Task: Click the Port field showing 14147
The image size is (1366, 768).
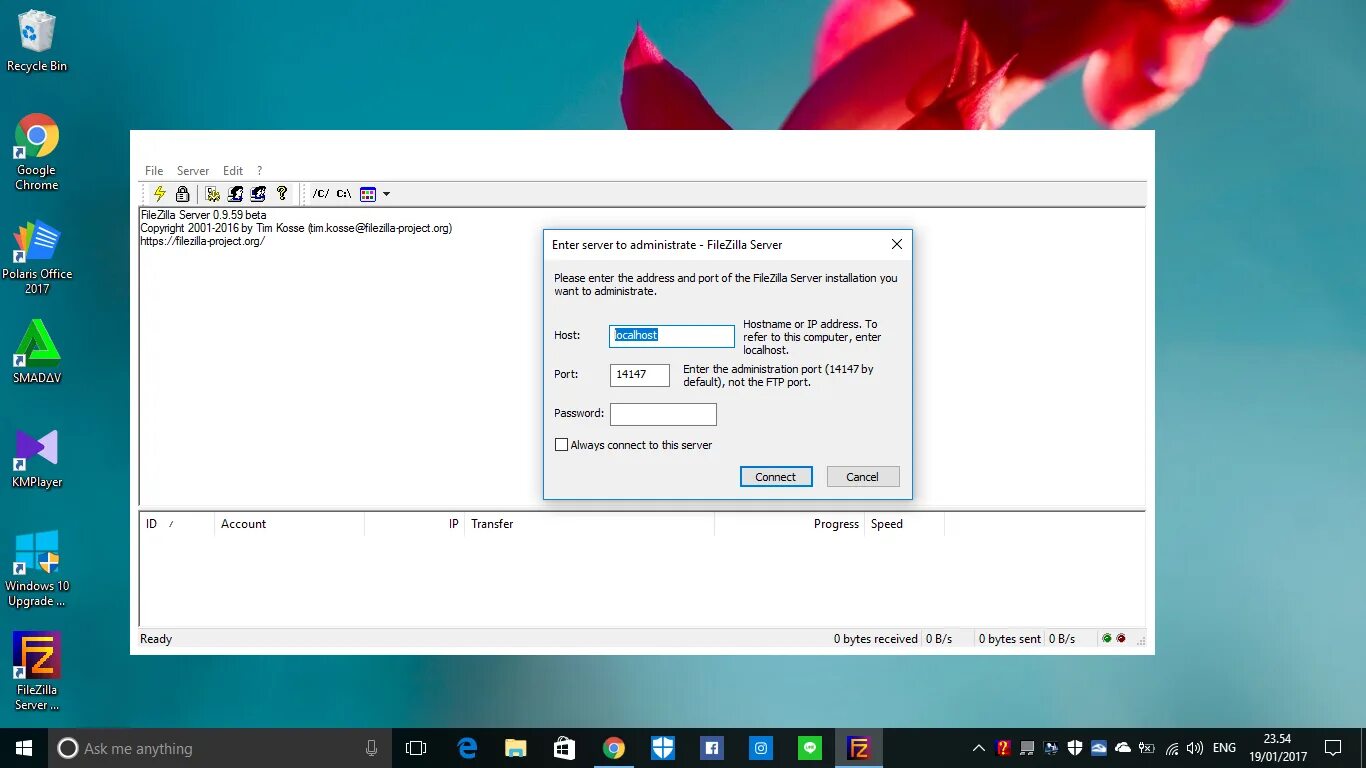Action: point(640,375)
